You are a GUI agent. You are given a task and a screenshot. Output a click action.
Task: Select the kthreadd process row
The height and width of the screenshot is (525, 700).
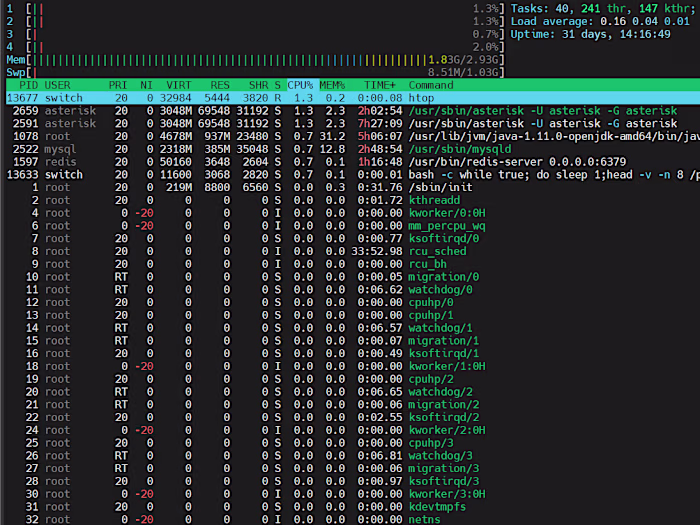coord(353,200)
